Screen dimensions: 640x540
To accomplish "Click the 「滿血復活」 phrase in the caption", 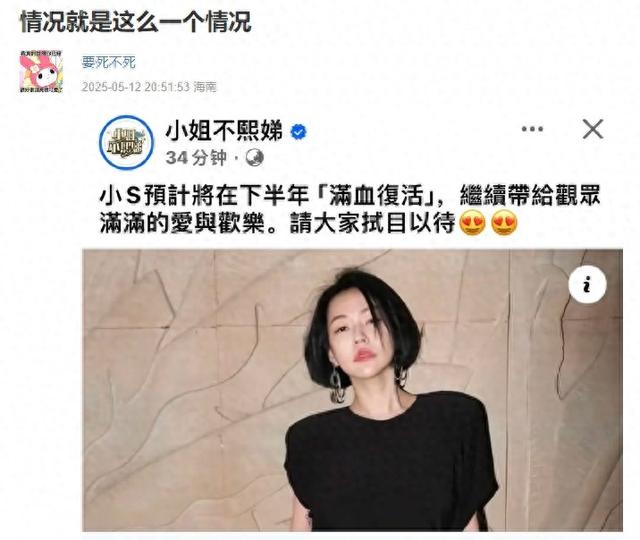I will (x=376, y=196).
